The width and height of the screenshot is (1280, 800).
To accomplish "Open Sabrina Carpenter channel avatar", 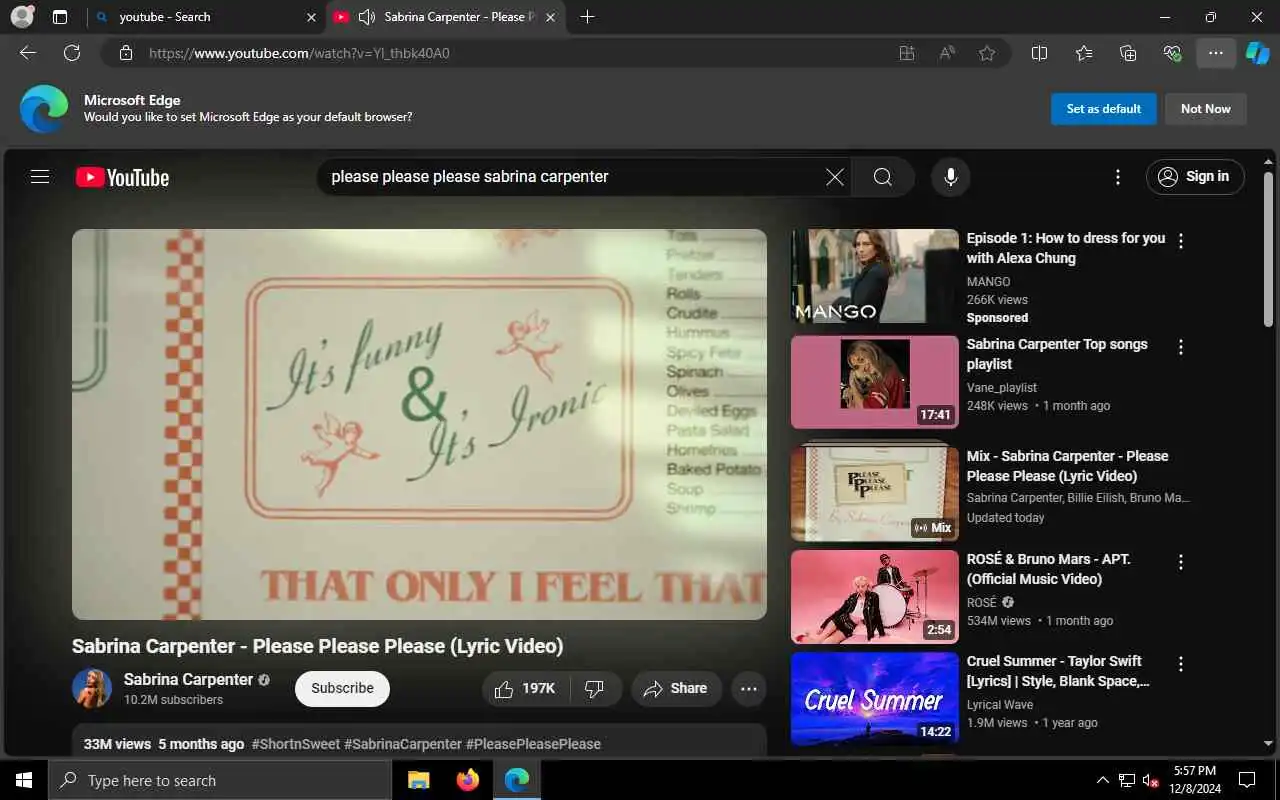I will pos(92,688).
